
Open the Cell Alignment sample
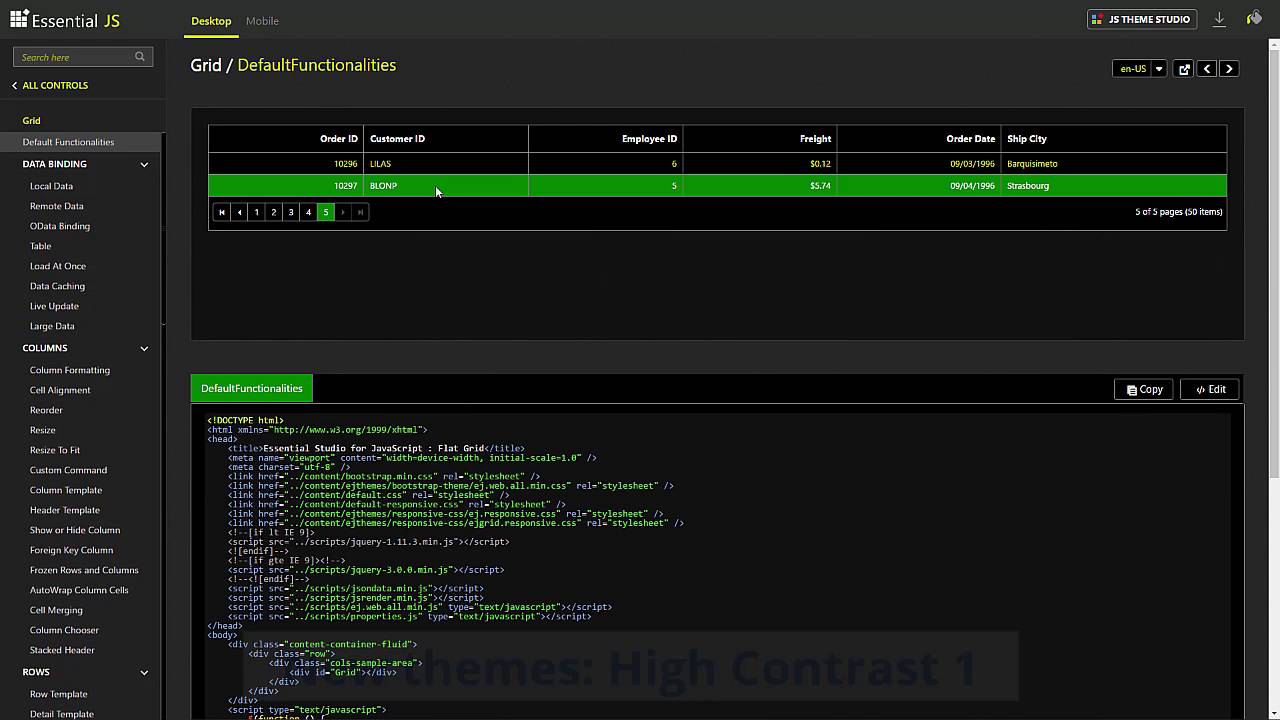(60, 390)
